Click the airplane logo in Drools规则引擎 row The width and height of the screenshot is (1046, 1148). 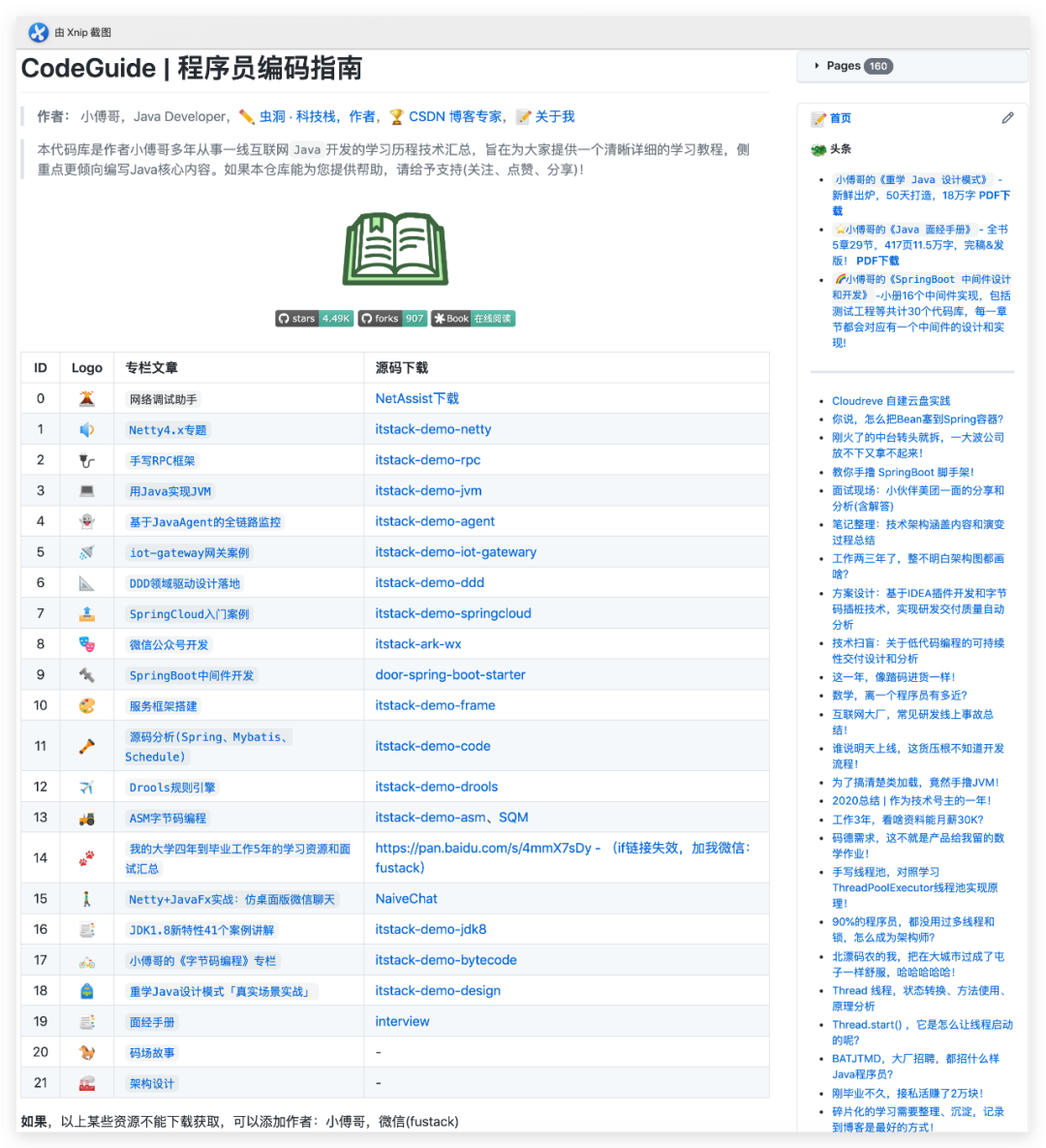pyautogui.click(x=86, y=787)
